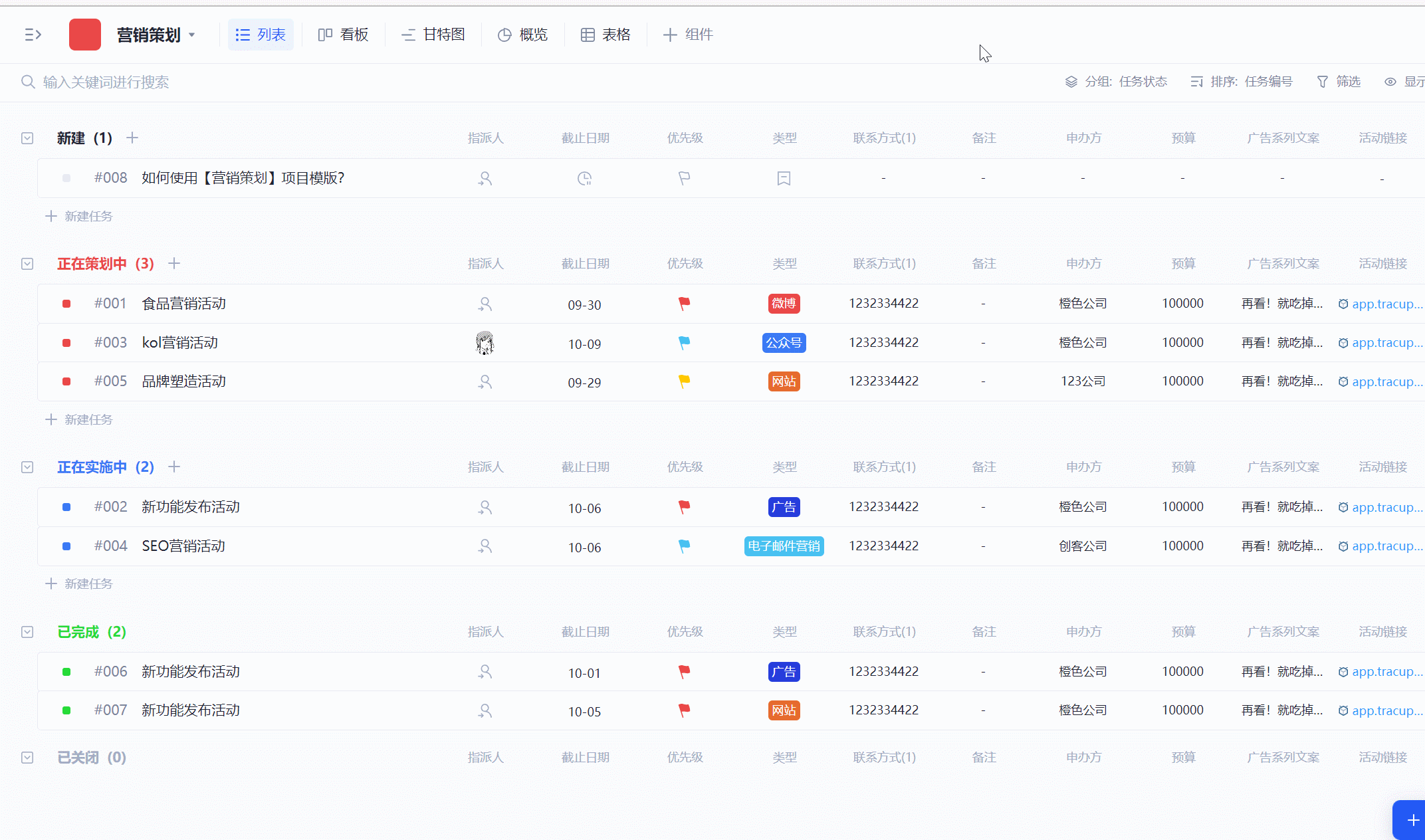Click the deadline clock icon for task #008
The height and width of the screenshot is (840, 1425).
coord(584,178)
